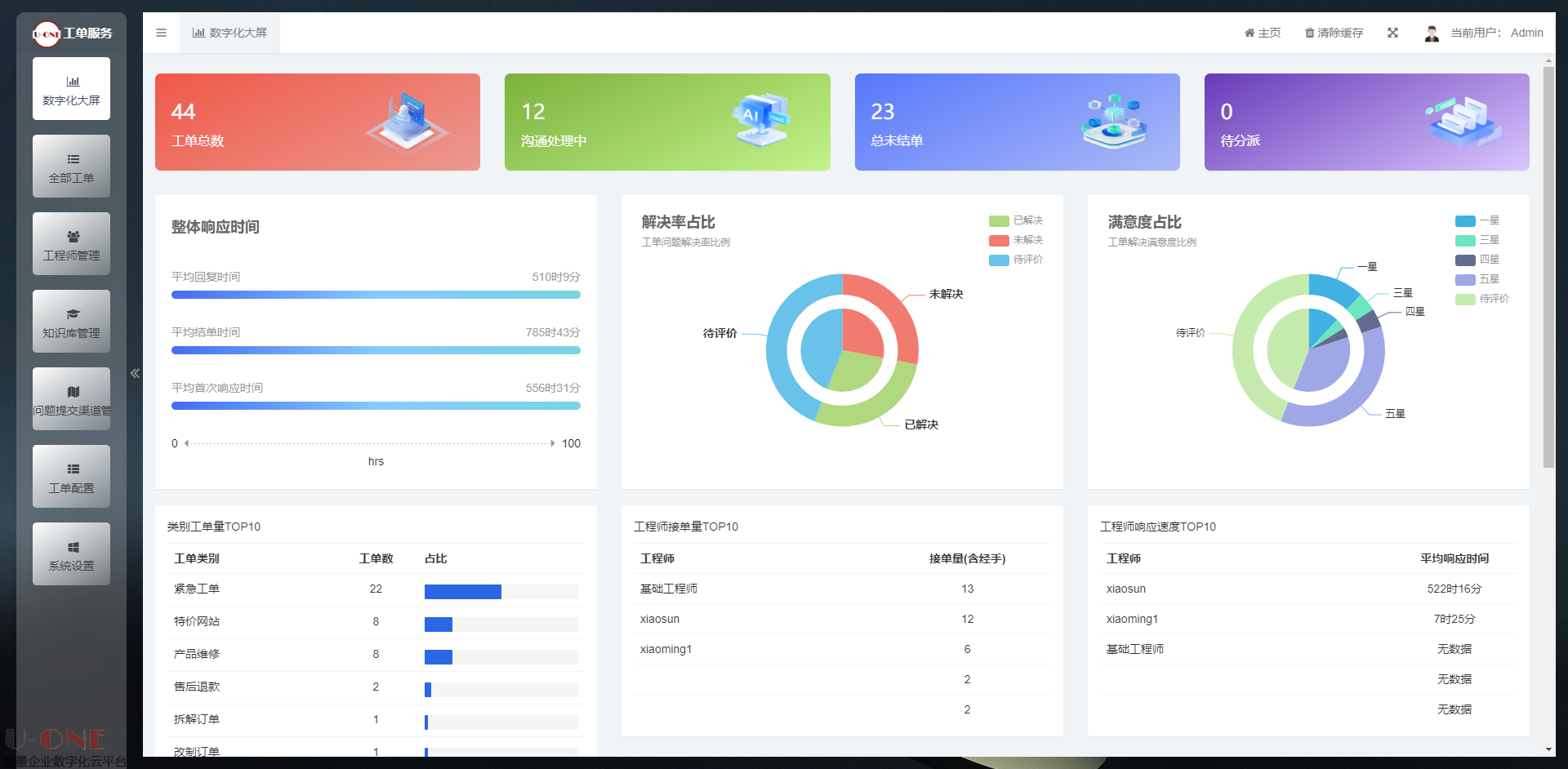Go to 主页 home link
This screenshot has width=1568, height=769.
click(x=1263, y=33)
